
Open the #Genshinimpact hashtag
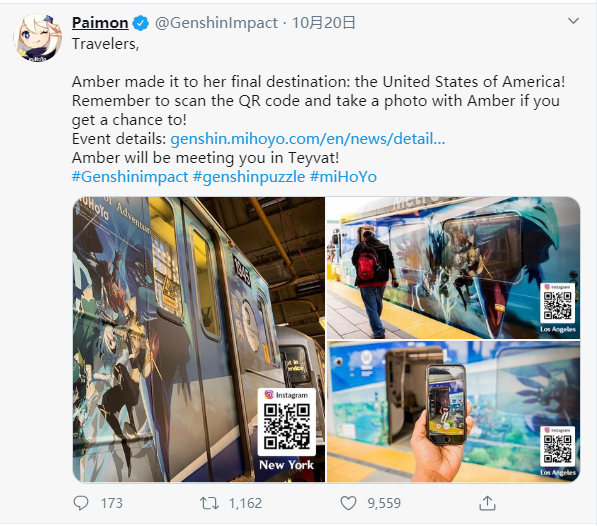[x=130, y=177]
